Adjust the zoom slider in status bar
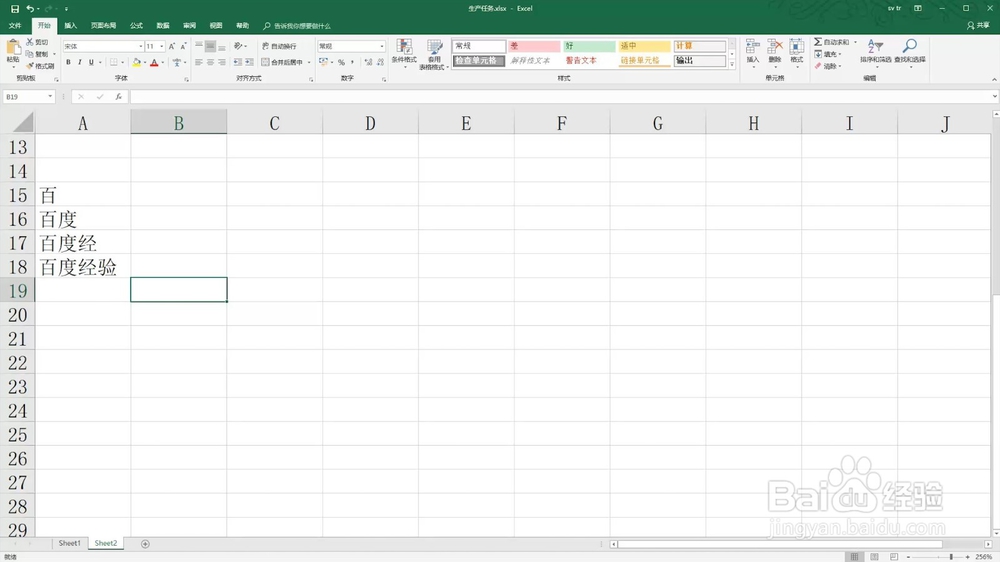The width and height of the screenshot is (1000, 562). [951, 557]
